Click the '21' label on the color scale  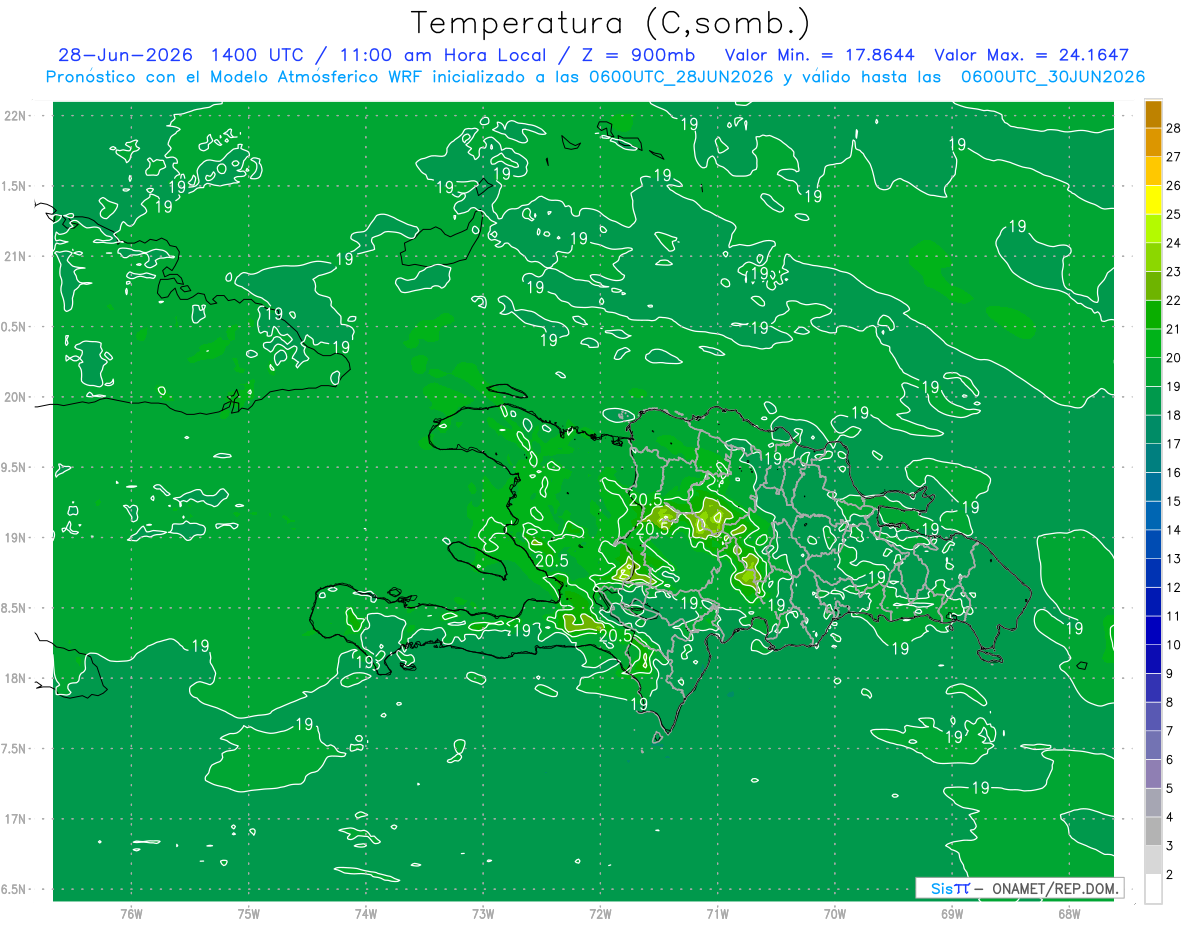pyautogui.click(x=1173, y=329)
